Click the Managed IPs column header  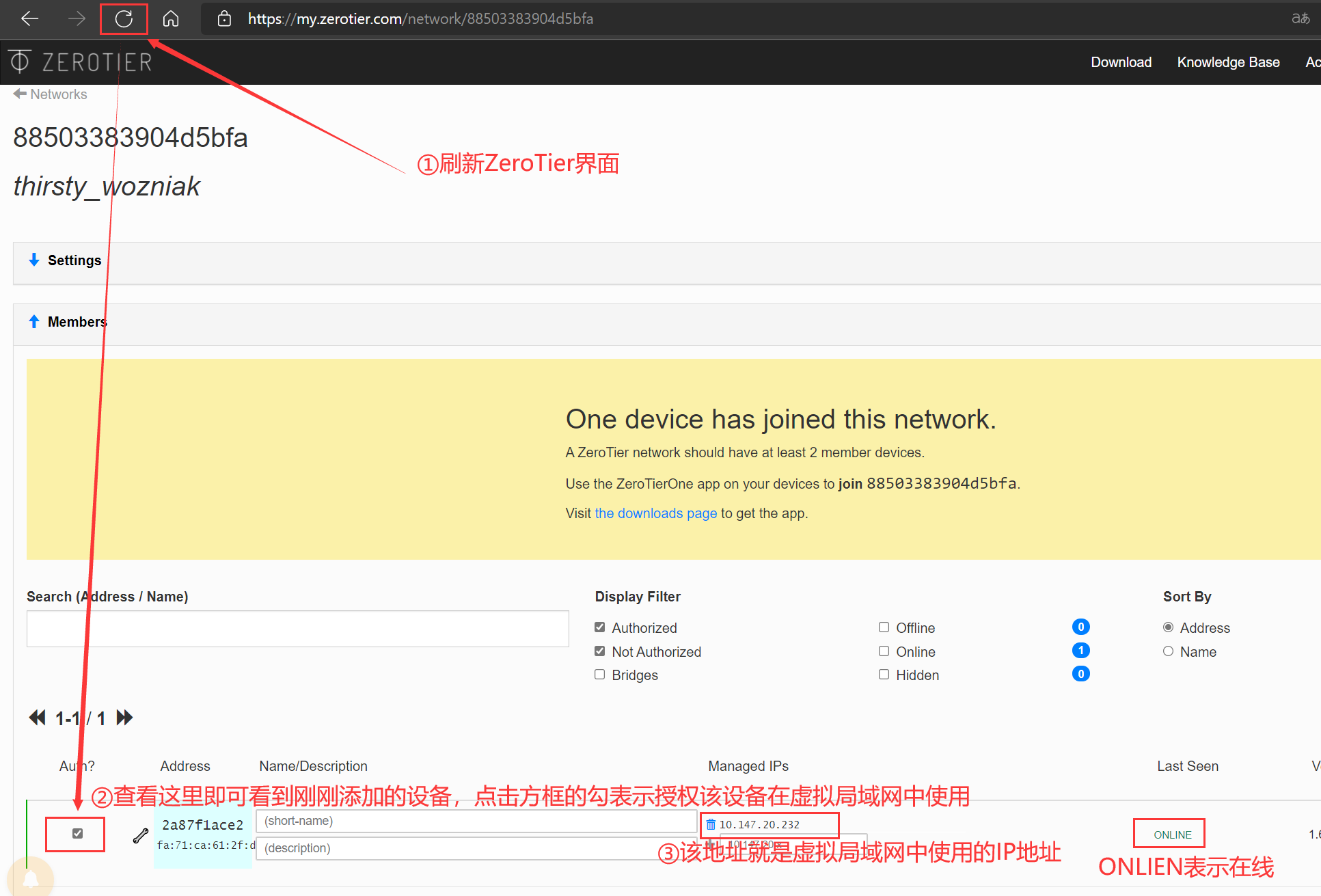point(748,766)
